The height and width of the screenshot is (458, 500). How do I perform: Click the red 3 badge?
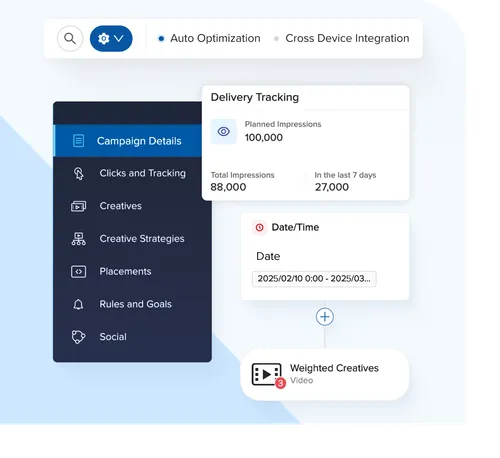(x=280, y=383)
